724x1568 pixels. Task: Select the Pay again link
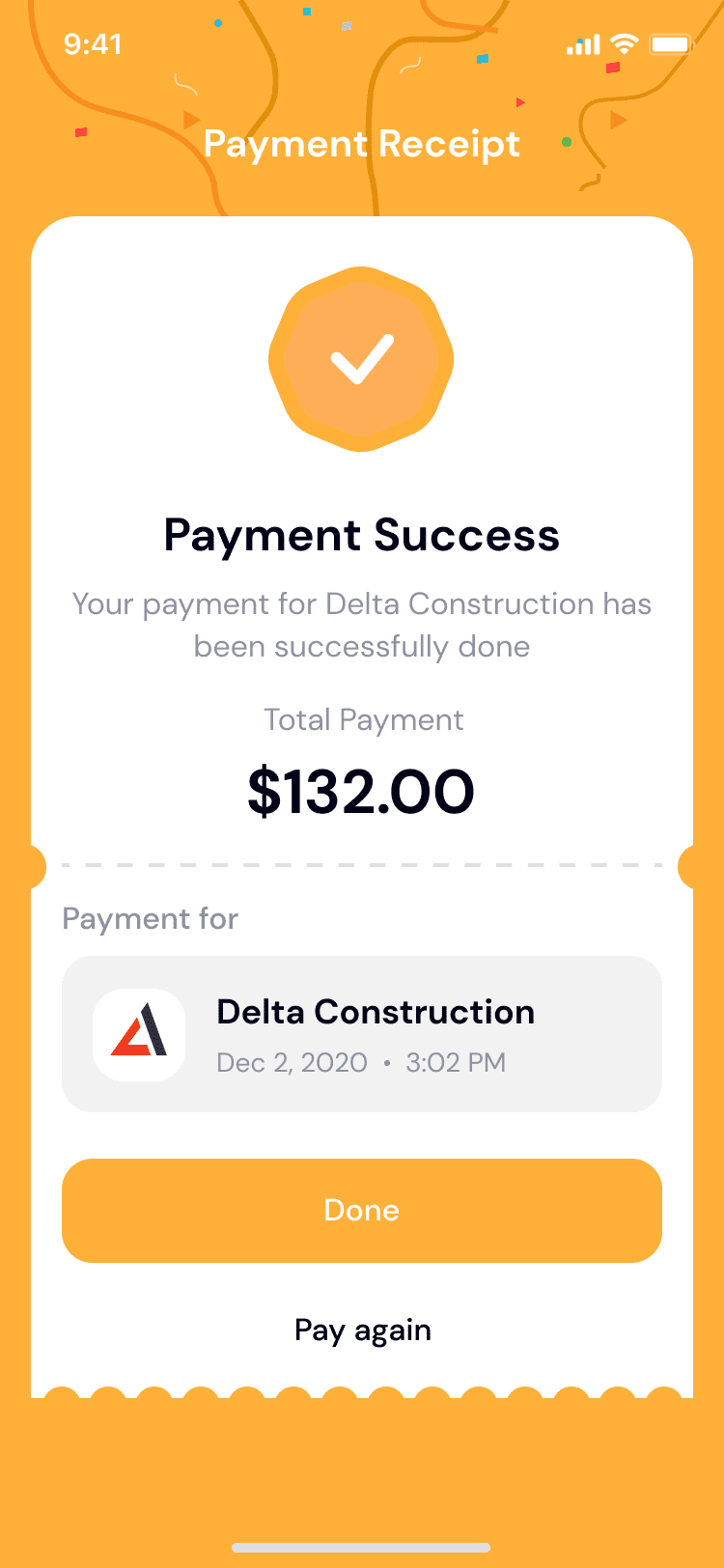click(363, 1331)
